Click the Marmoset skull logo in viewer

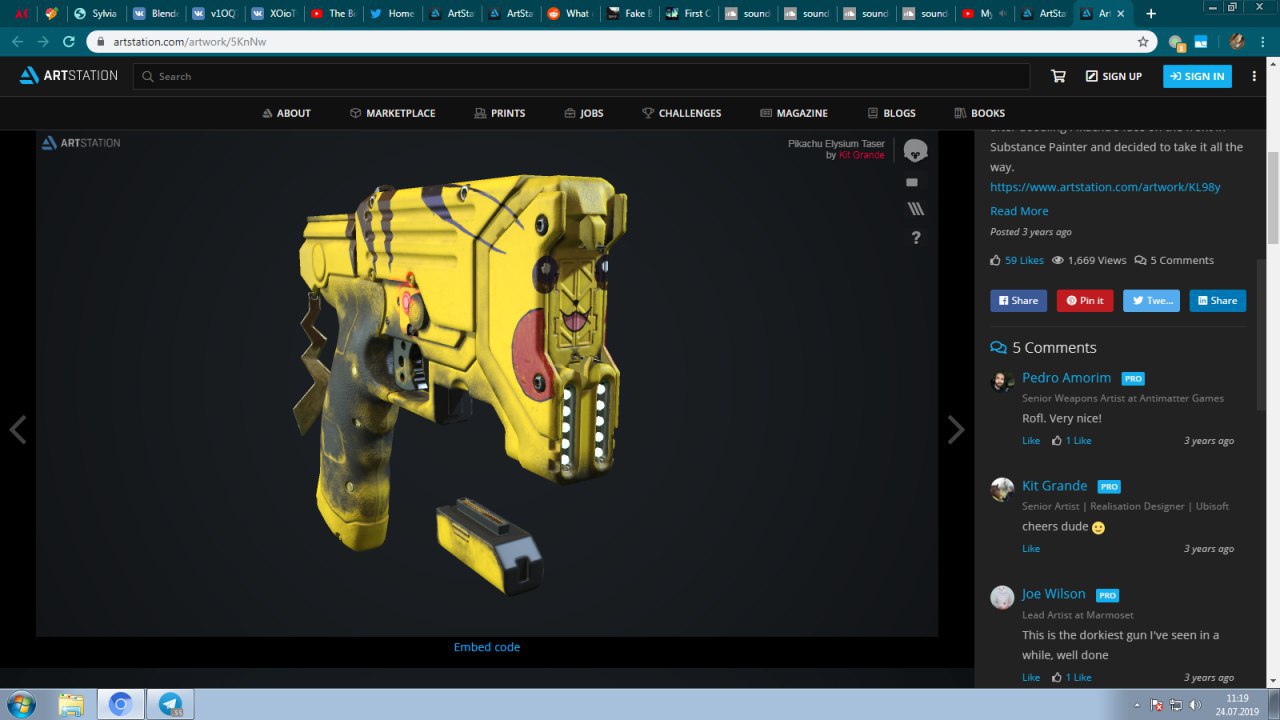click(x=915, y=151)
